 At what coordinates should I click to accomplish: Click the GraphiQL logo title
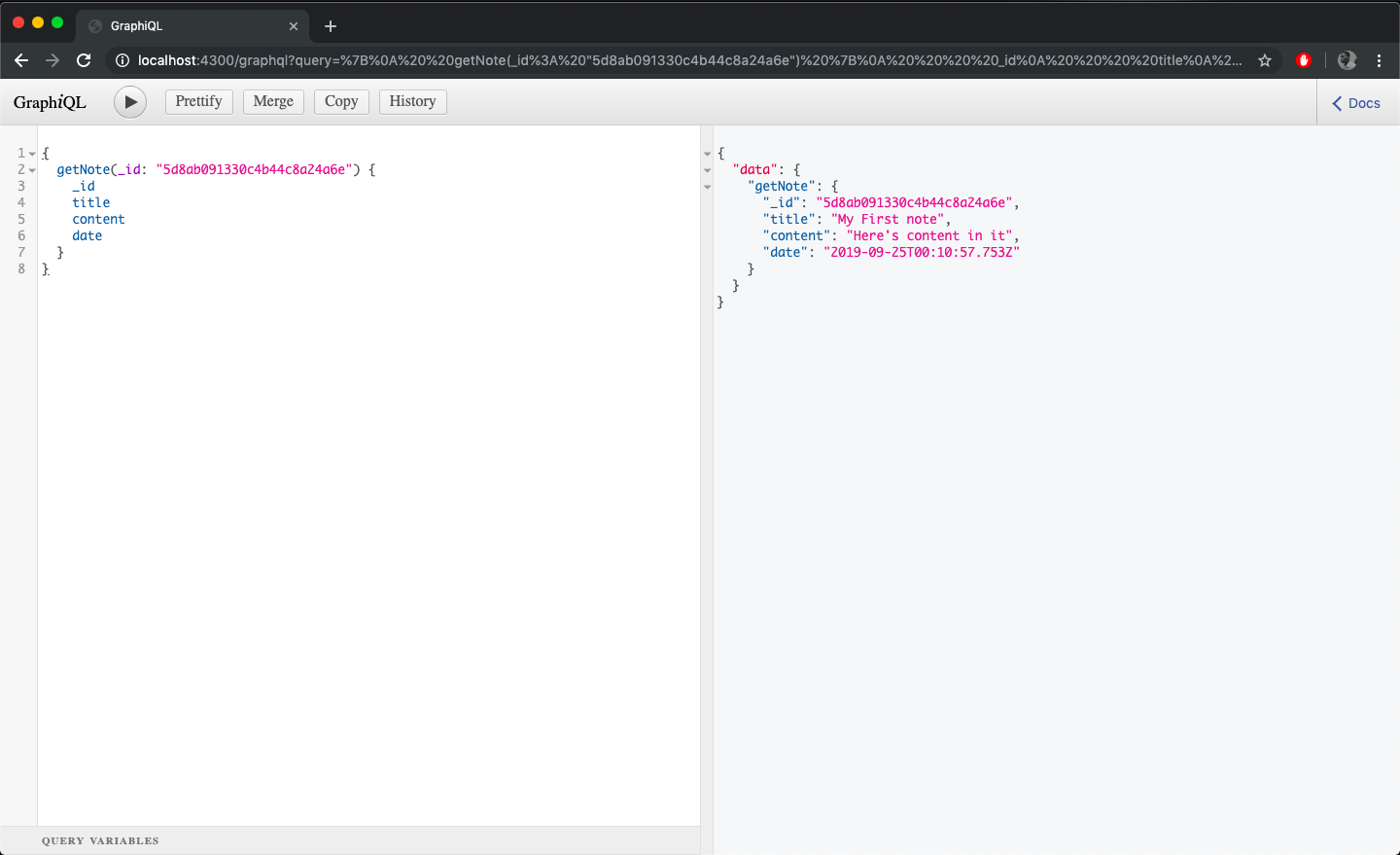click(50, 102)
